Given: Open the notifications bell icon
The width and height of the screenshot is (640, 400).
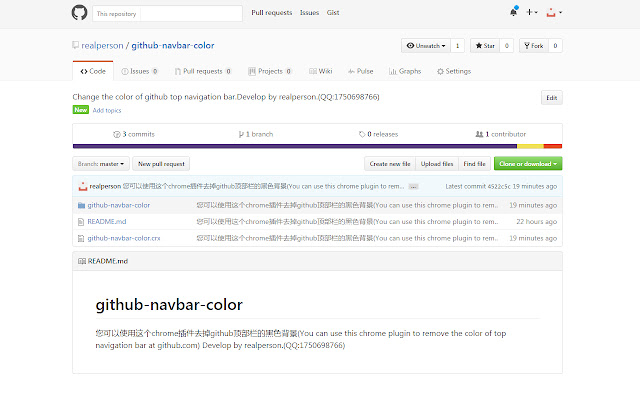Looking at the screenshot, I should 513,12.
